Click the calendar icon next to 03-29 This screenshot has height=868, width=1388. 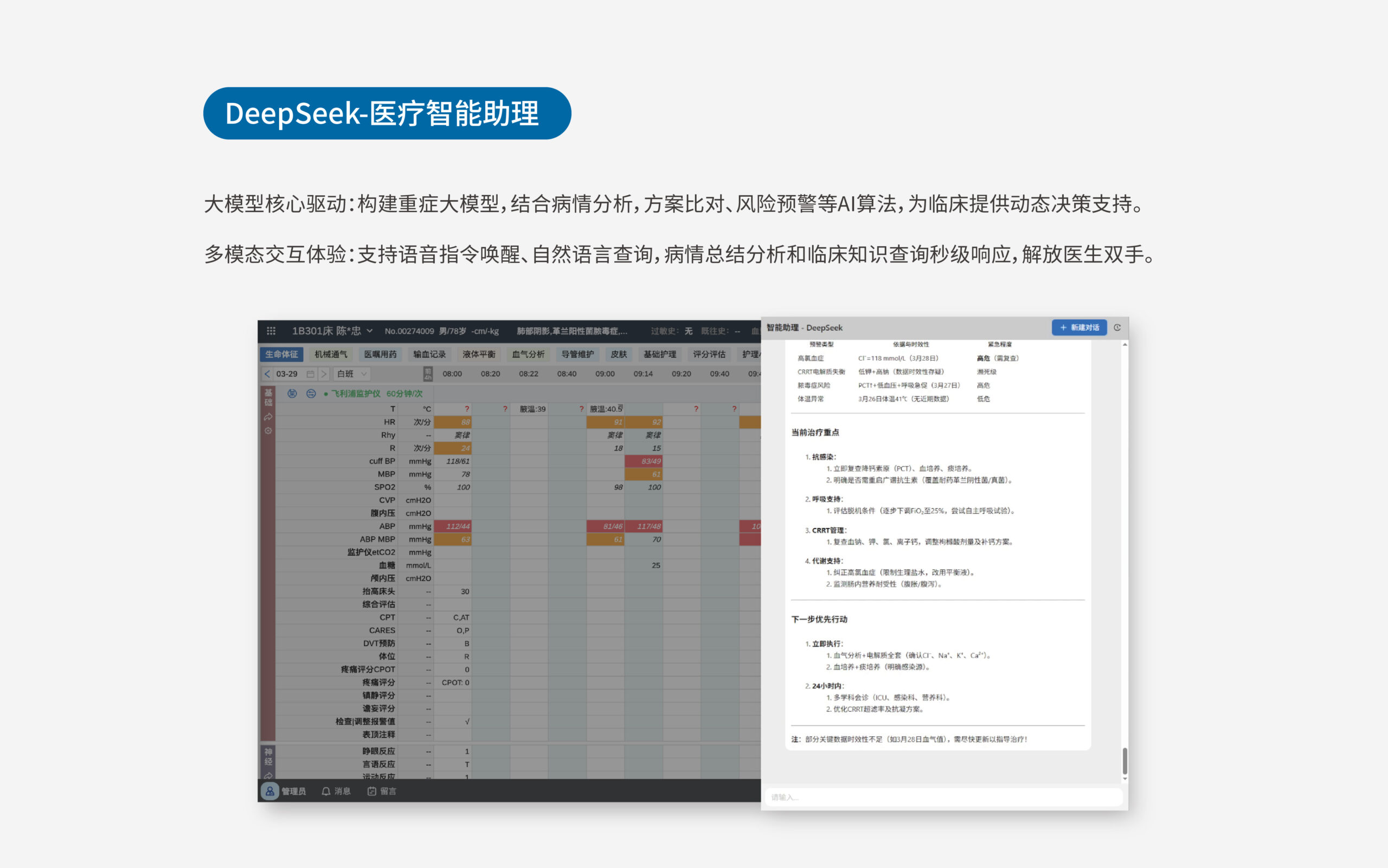click(310, 374)
